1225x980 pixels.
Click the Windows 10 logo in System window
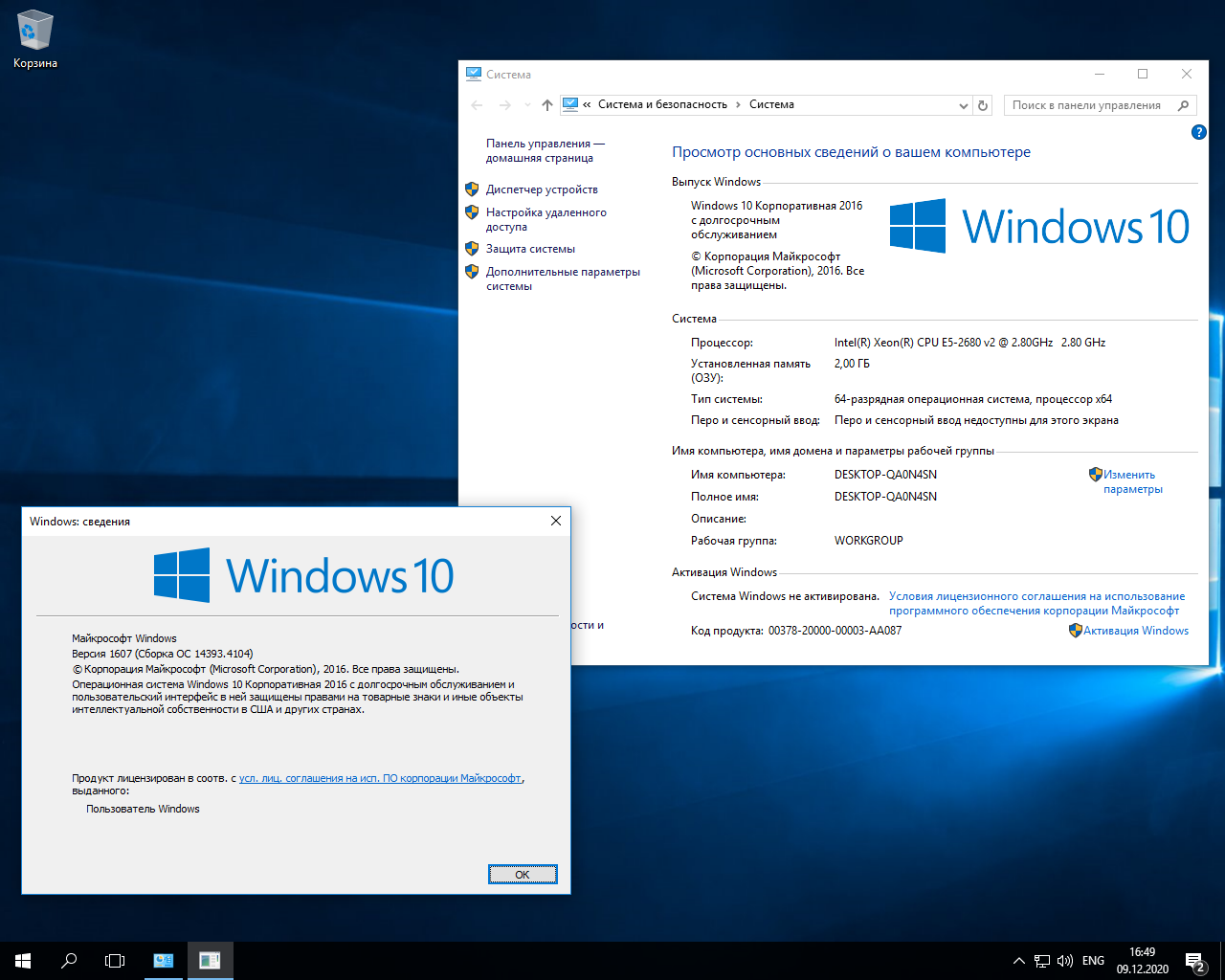pos(1039,226)
